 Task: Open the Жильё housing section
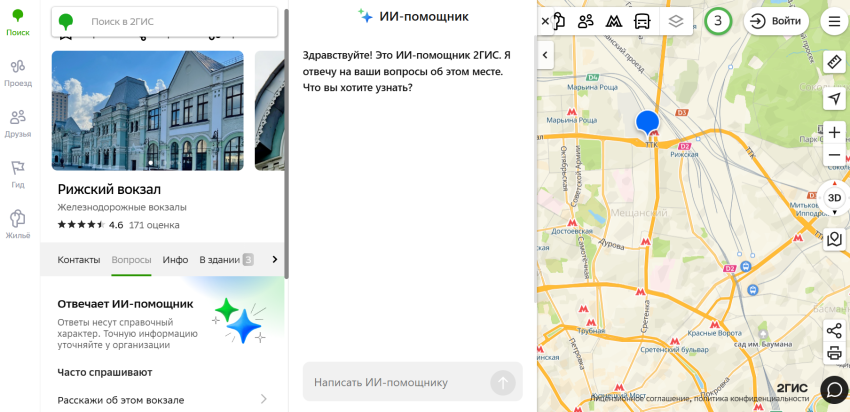(18, 224)
